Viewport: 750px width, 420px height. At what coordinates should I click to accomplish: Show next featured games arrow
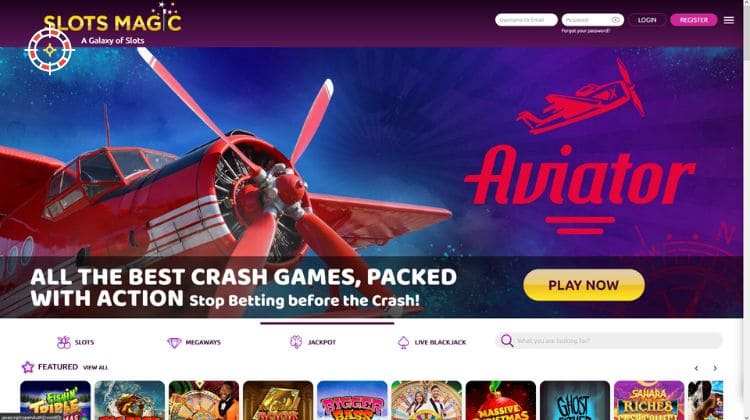[x=715, y=368]
